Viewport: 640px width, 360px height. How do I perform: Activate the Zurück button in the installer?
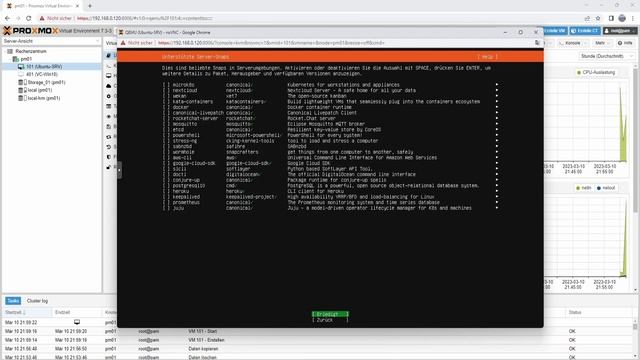[x=330, y=320]
